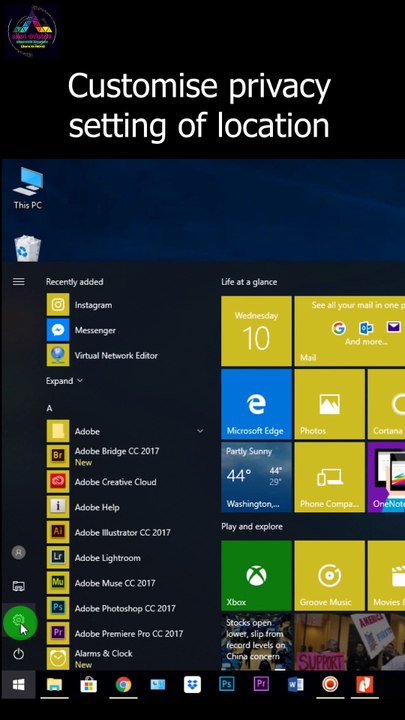Open This PC desktop icon
The image size is (405, 720).
coord(28,189)
